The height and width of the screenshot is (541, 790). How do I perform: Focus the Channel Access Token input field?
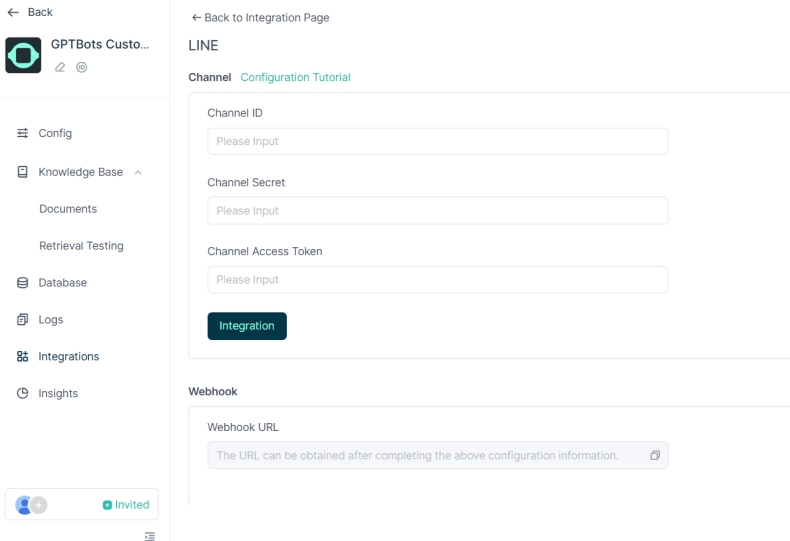437,280
